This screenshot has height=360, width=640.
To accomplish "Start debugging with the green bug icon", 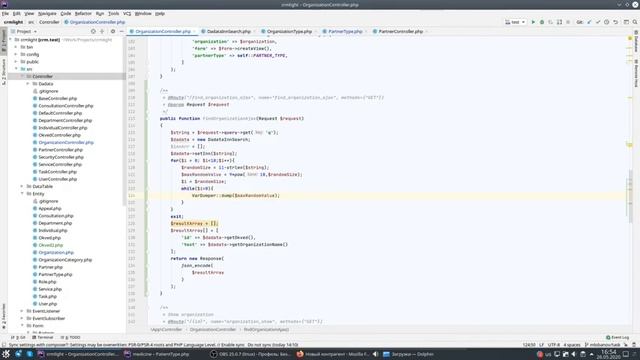I will pos(542,22).
